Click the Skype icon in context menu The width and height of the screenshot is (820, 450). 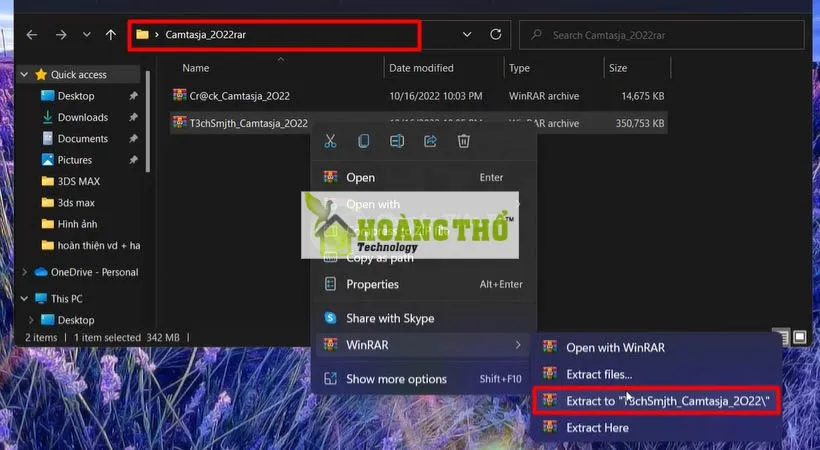[x=330, y=318]
